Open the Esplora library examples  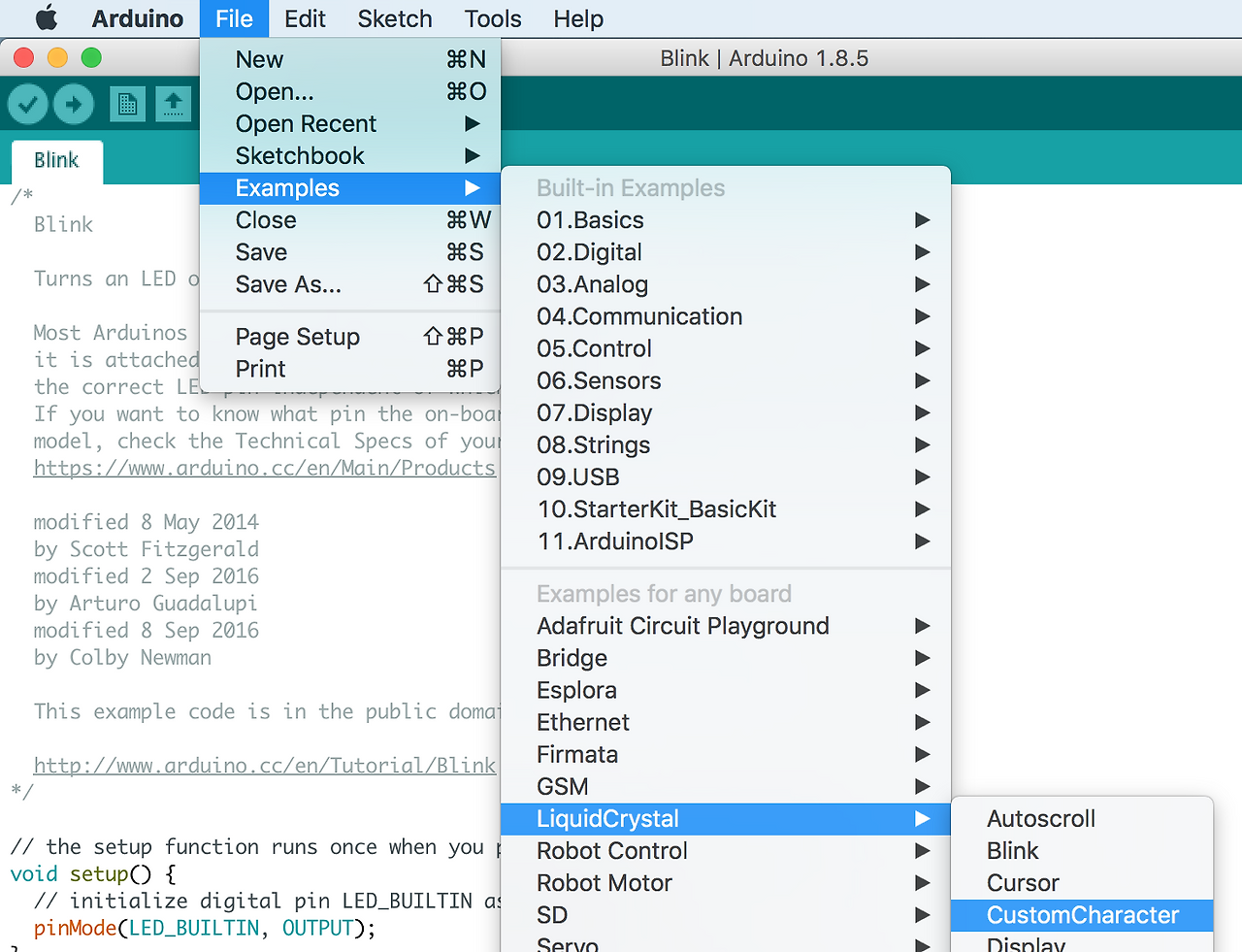coord(726,690)
